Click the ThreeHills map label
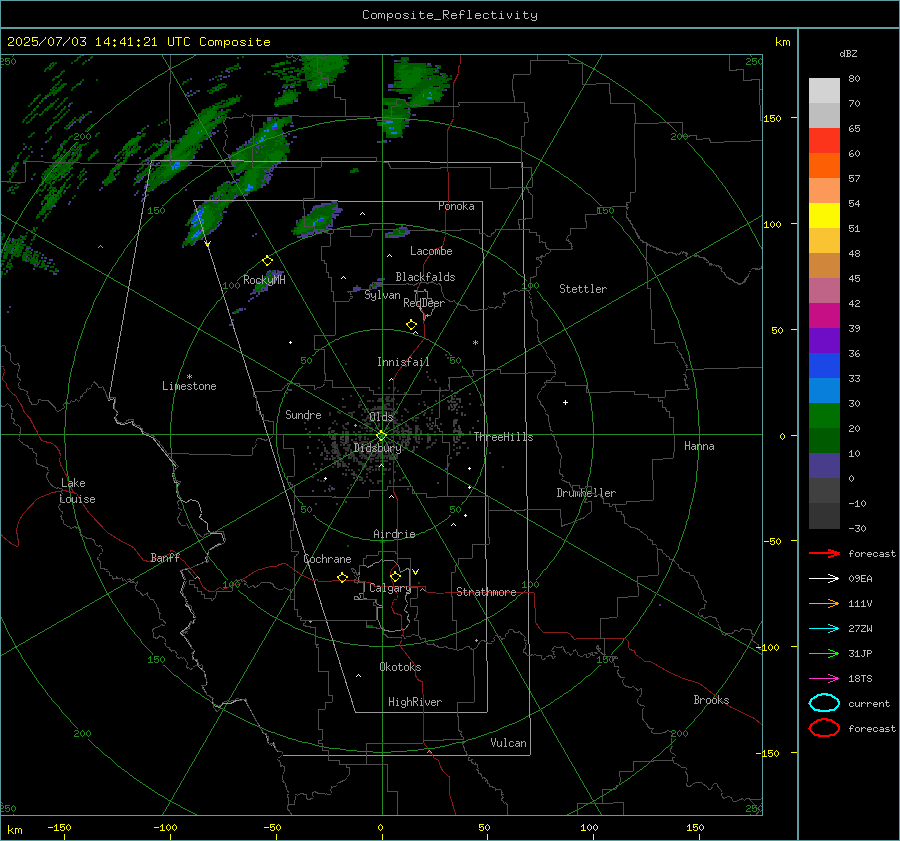This screenshot has width=900, height=841. click(503, 437)
